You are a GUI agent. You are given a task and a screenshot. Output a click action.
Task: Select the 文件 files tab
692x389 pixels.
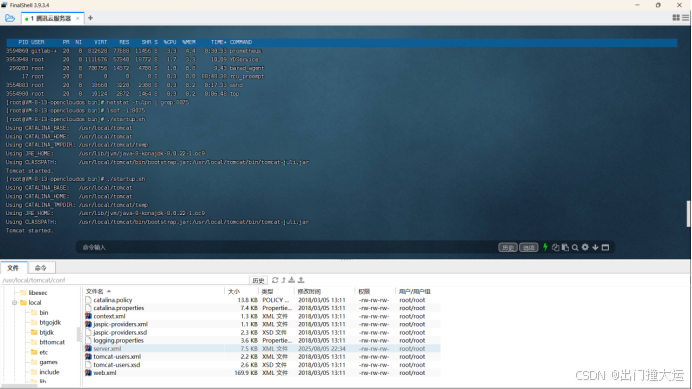pos(13,268)
